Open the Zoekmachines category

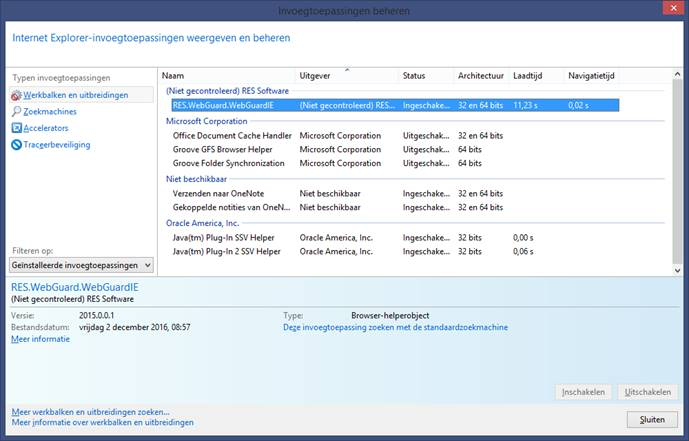(x=50, y=112)
